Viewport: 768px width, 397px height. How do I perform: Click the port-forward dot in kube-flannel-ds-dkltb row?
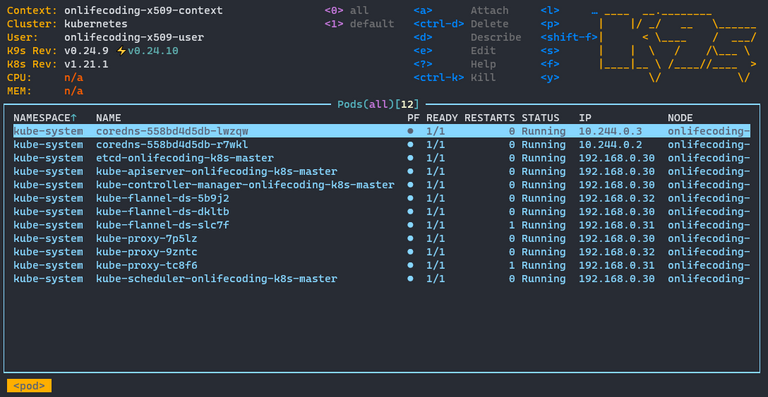(x=410, y=211)
